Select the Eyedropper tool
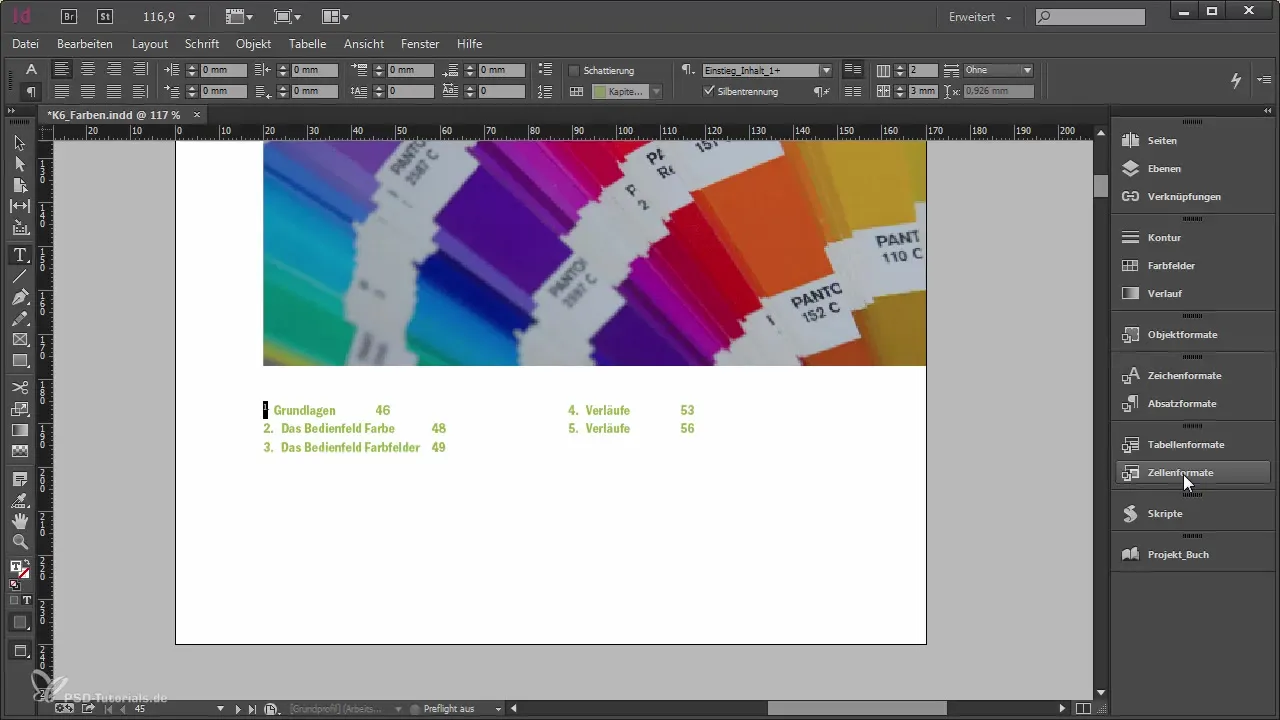Viewport: 1280px width, 720px height. pyautogui.click(x=19, y=500)
